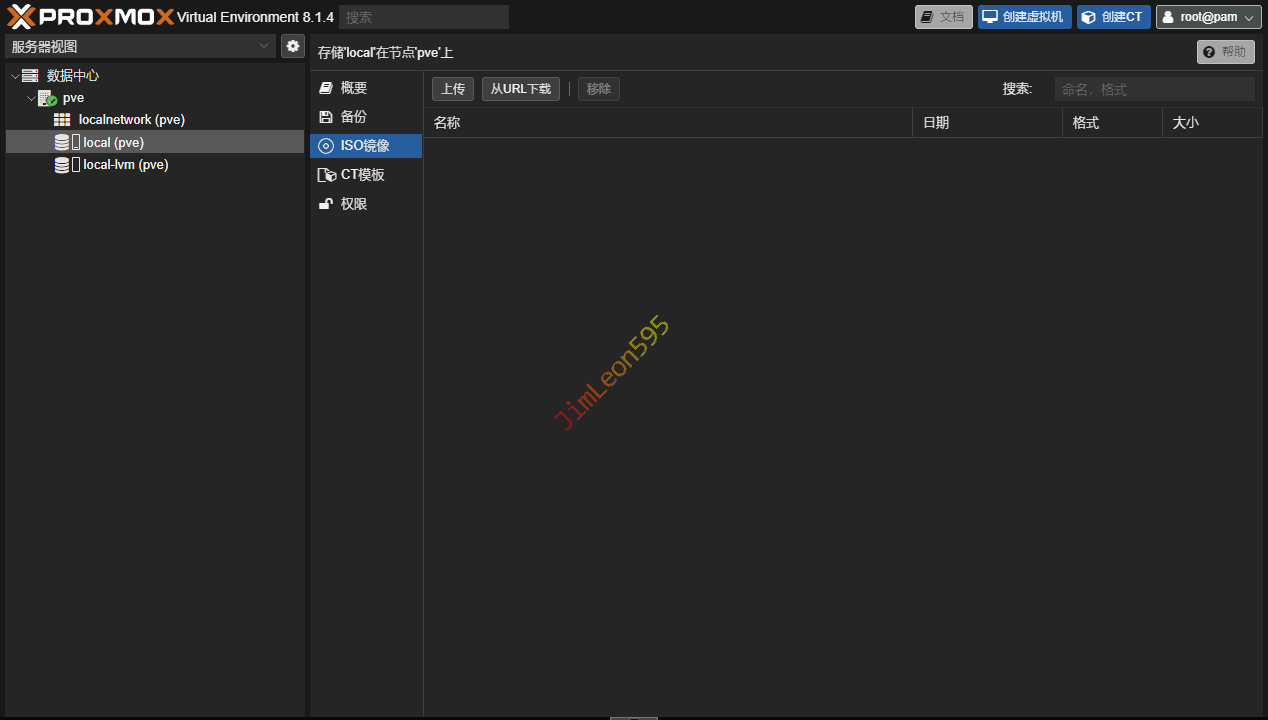
Task: Collapse the 数据中心 tree node
Action: click(14, 76)
